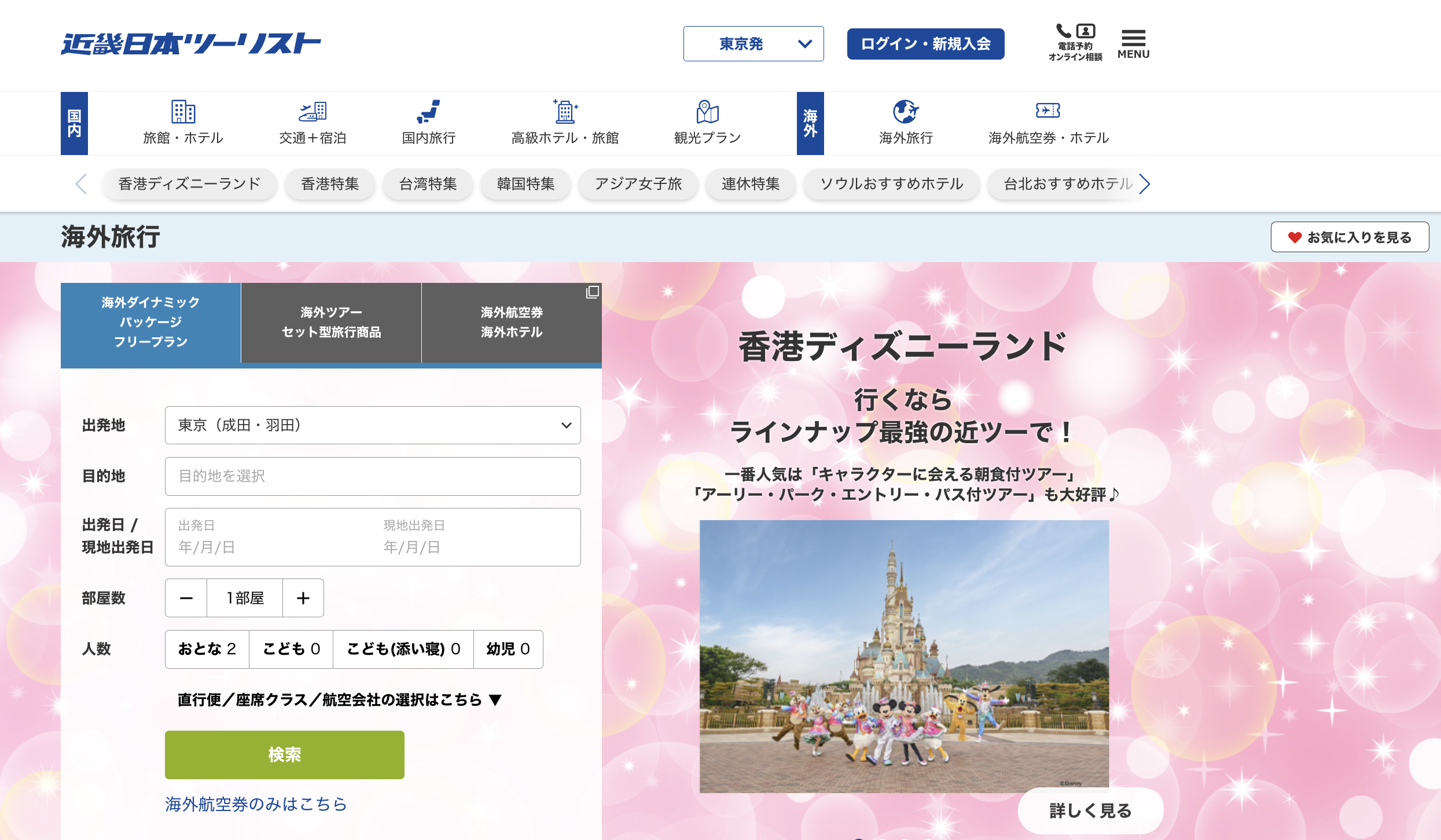Viewport: 1441px width, 840px height.
Task: Click the 海外旅行 globe icon
Action: point(906,111)
